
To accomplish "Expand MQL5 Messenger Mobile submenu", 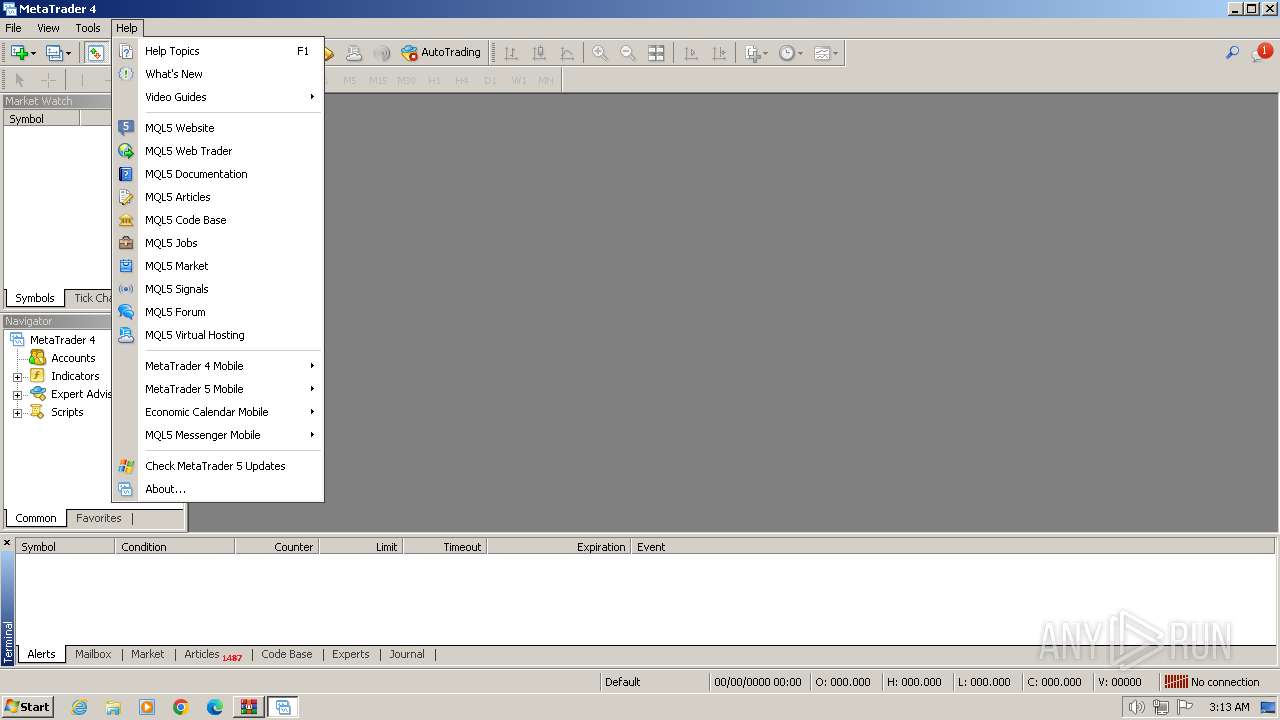I will 218,435.
